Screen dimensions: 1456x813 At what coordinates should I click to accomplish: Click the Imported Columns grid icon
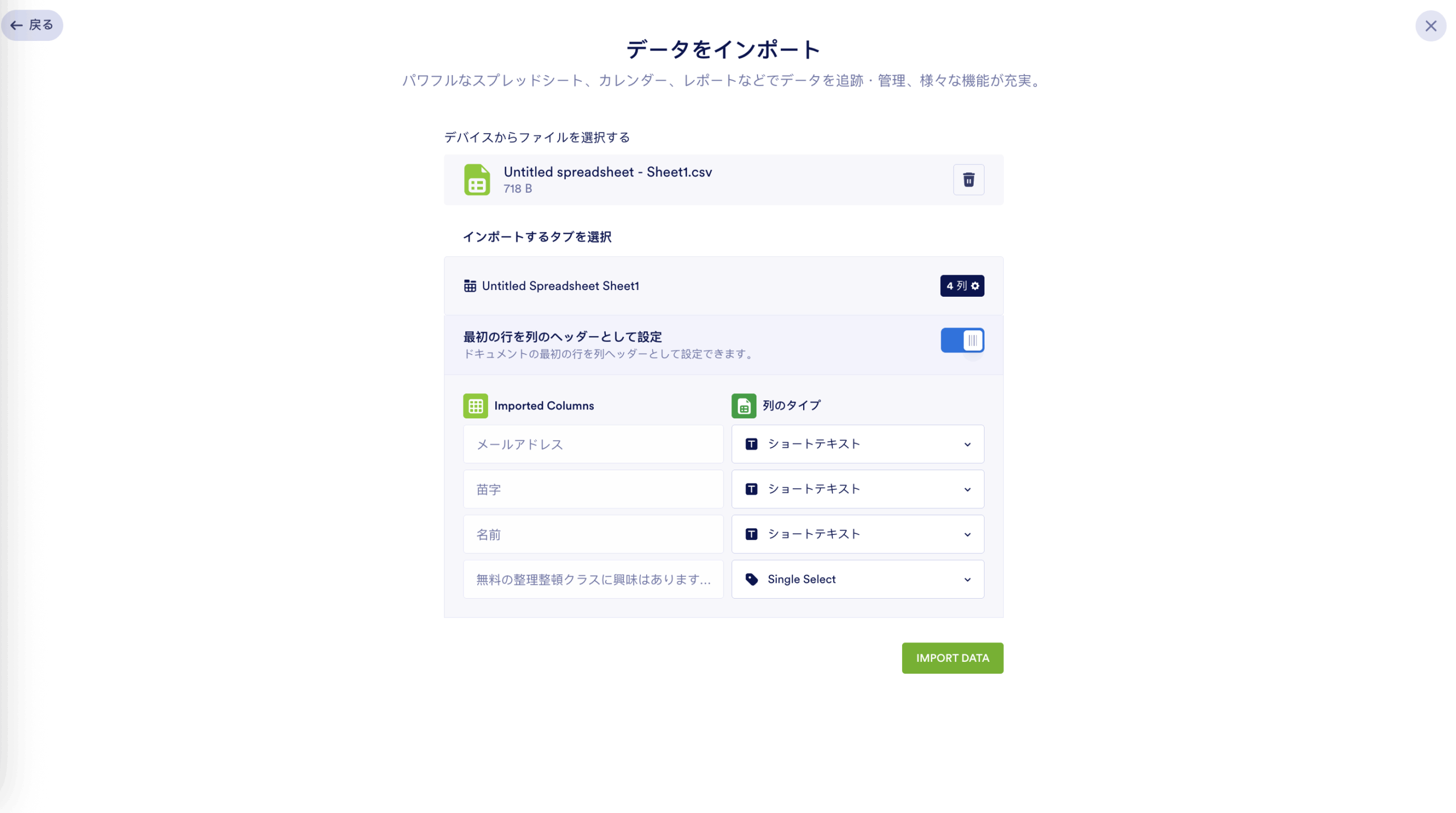click(x=475, y=406)
